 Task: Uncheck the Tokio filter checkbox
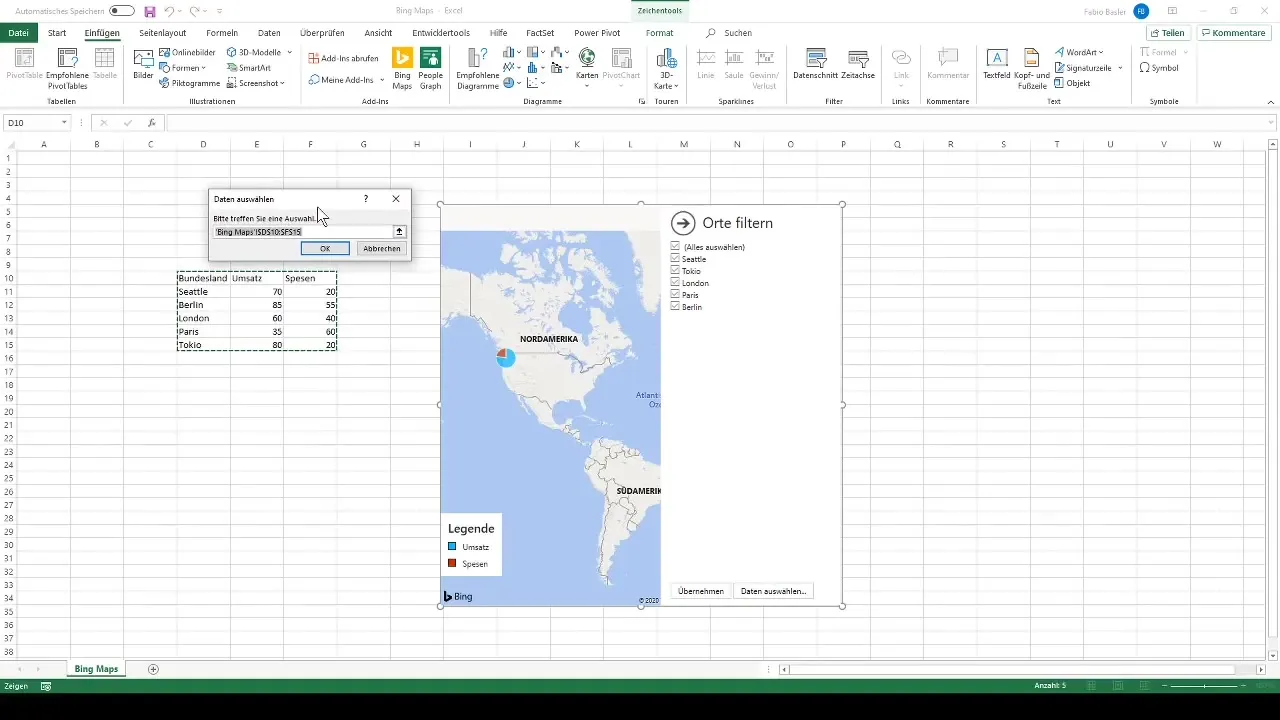click(x=676, y=270)
